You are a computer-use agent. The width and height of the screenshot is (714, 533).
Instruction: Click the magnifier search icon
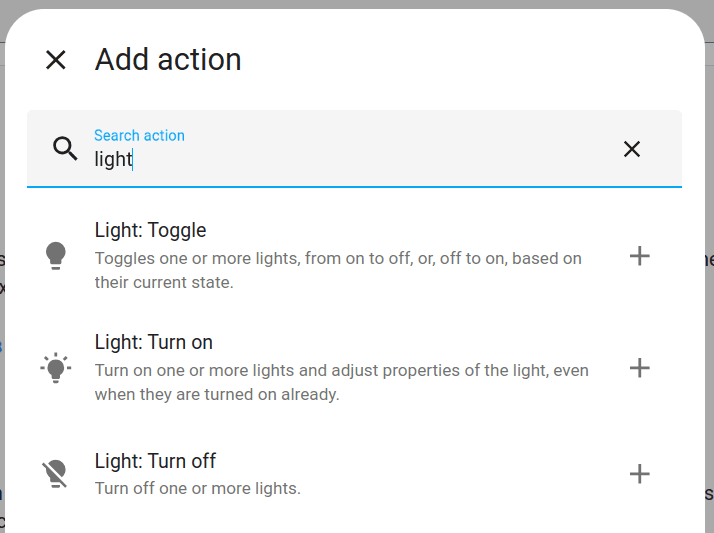pos(65,148)
